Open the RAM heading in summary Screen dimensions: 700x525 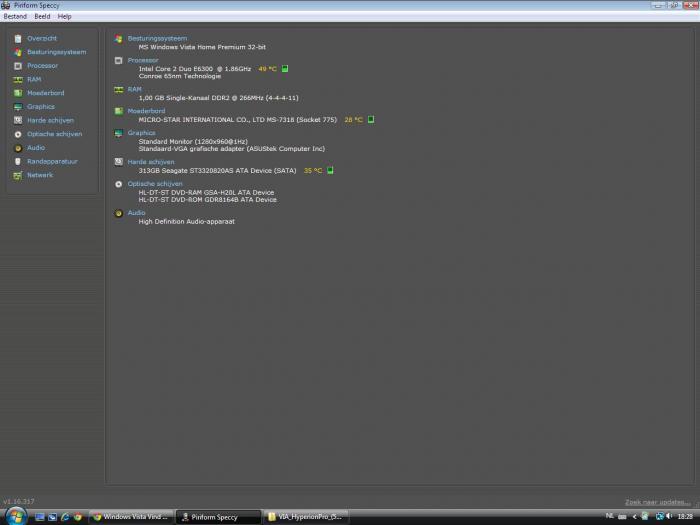pos(134,89)
